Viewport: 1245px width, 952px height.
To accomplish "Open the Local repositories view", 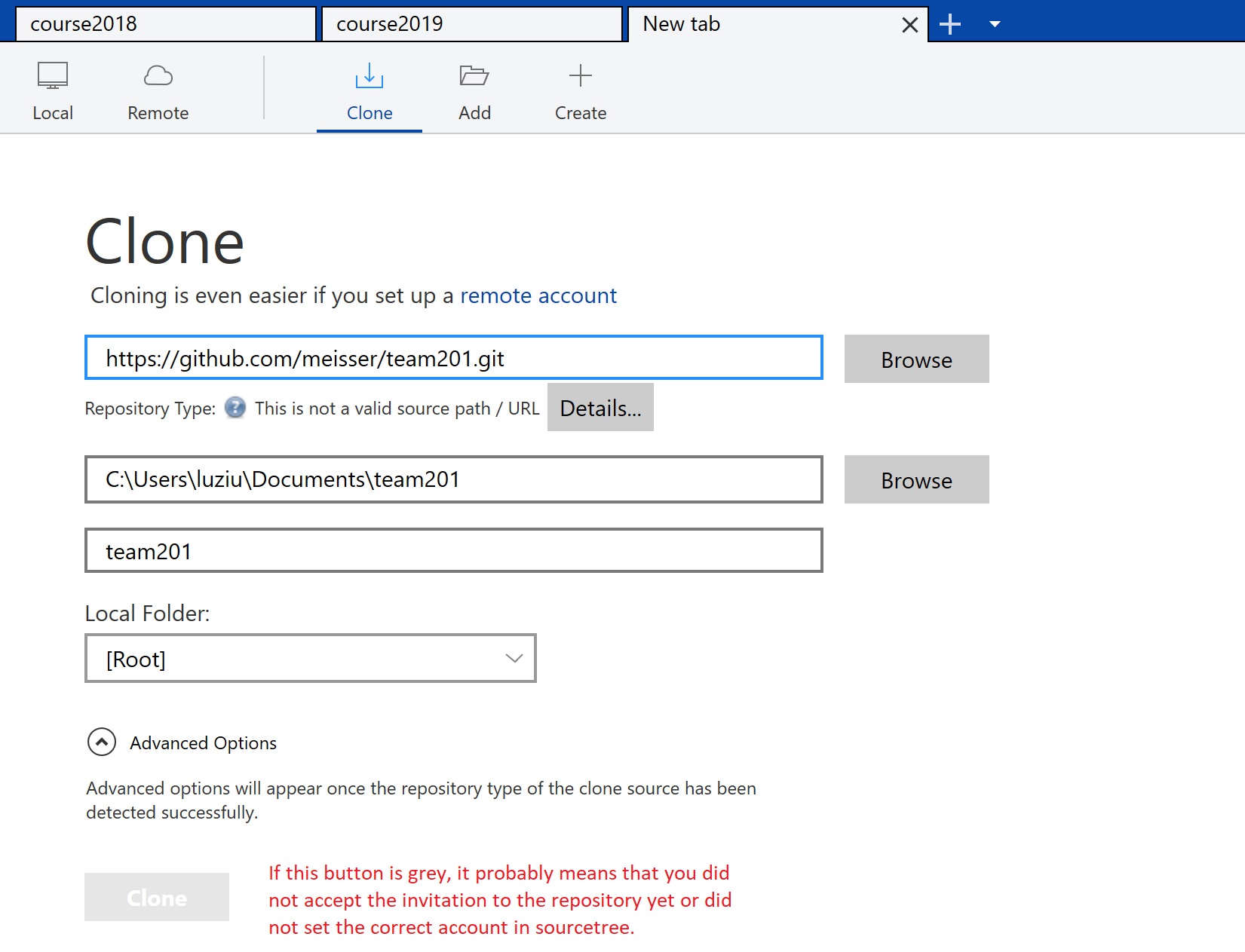I will point(53,90).
